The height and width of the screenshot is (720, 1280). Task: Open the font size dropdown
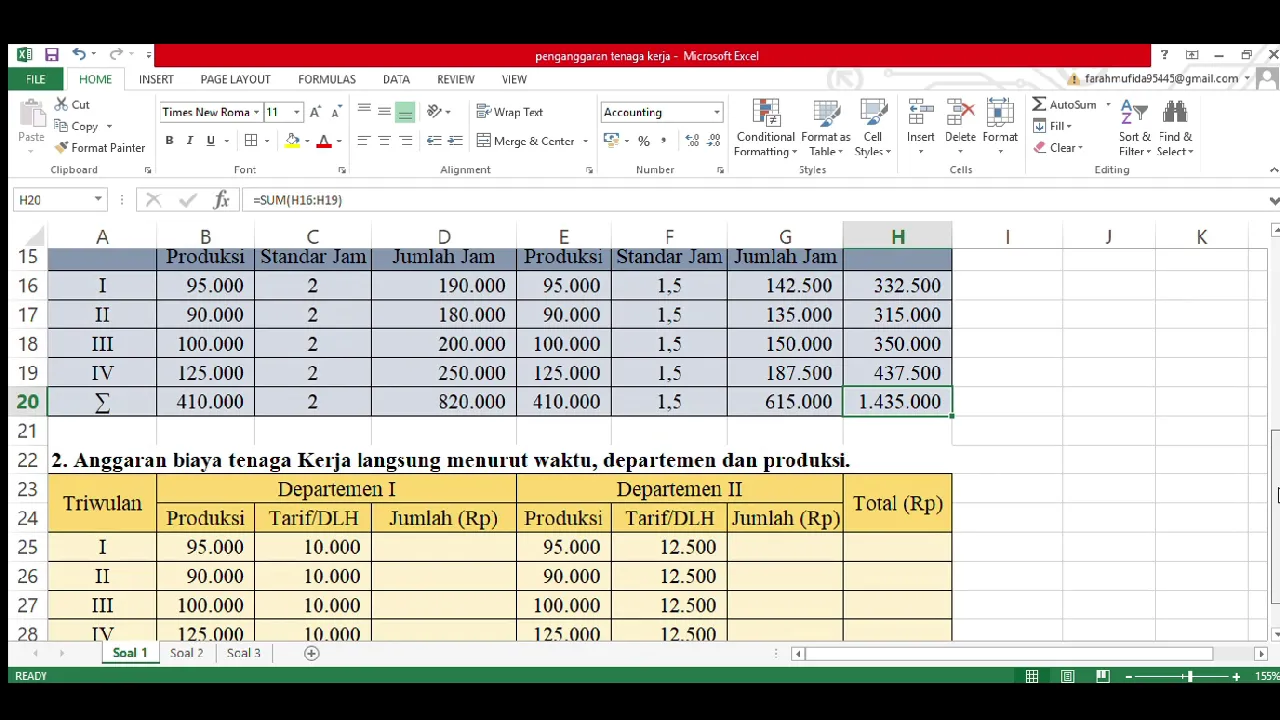pyautogui.click(x=297, y=112)
